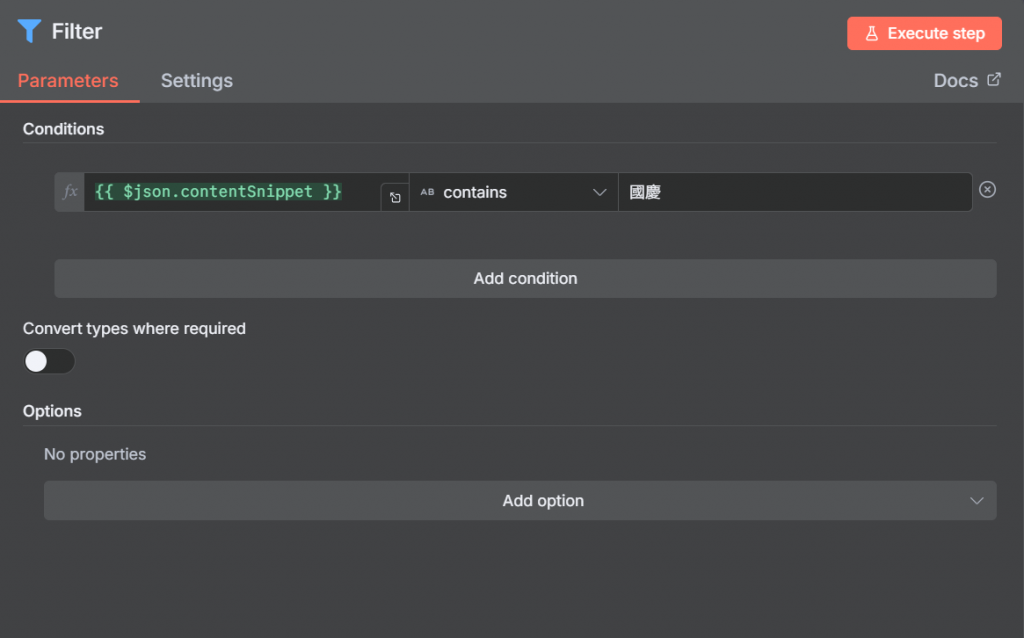The width and height of the screenshot is (1024, 638).
Task: Click the Docs link text
Action: click(955, 81)
